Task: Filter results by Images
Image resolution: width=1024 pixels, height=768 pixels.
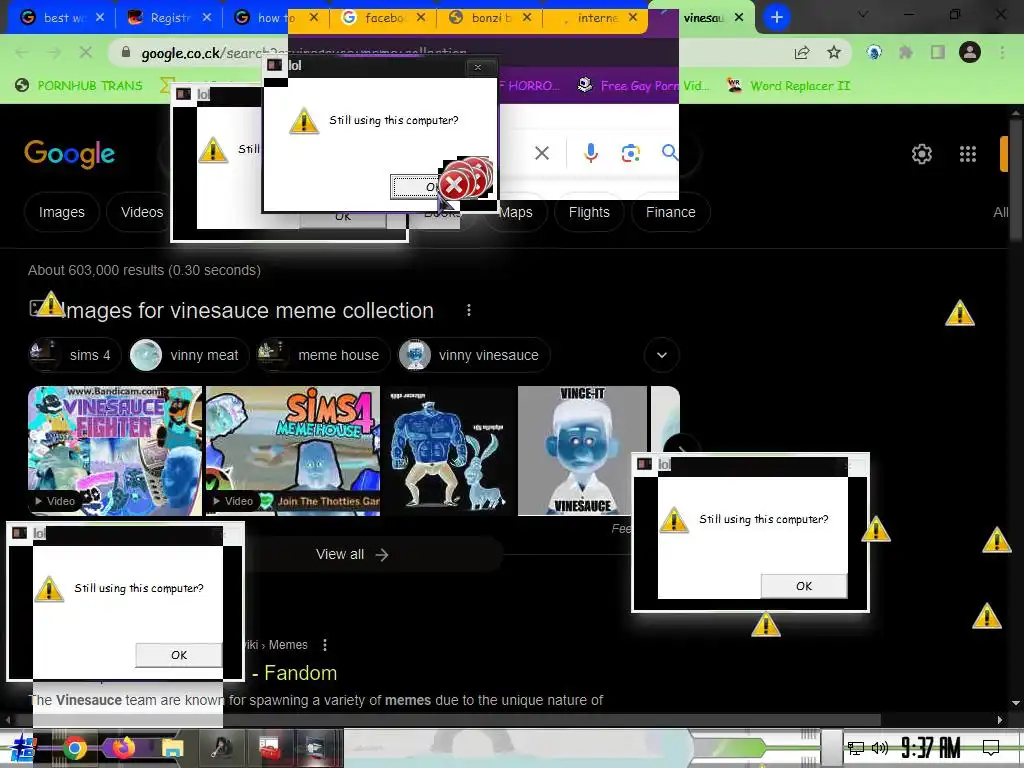Action: coord(61,212)
